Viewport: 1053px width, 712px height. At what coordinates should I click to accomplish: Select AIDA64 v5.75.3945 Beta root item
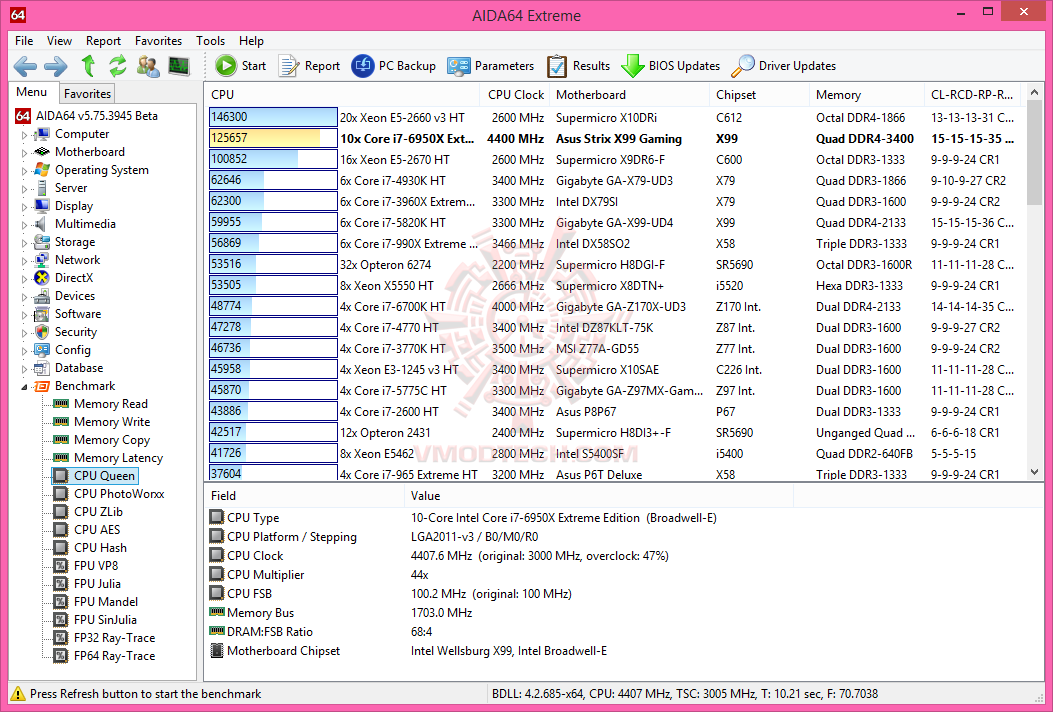86,116
